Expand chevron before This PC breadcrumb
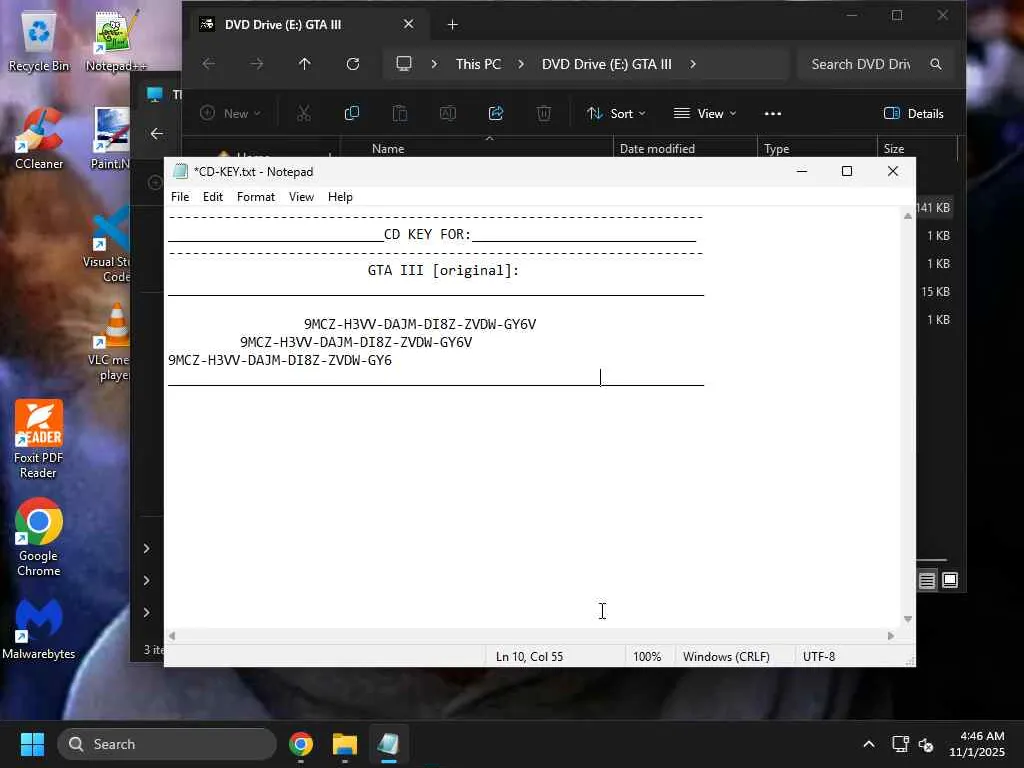The image size is (1024, 768). [x=434, y=64]
